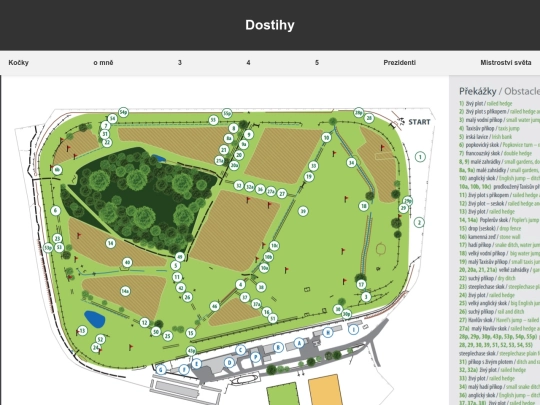Click obstacle marker 53p on the map
This screenshot has height=405, width=540.
[x=48, y=247]
